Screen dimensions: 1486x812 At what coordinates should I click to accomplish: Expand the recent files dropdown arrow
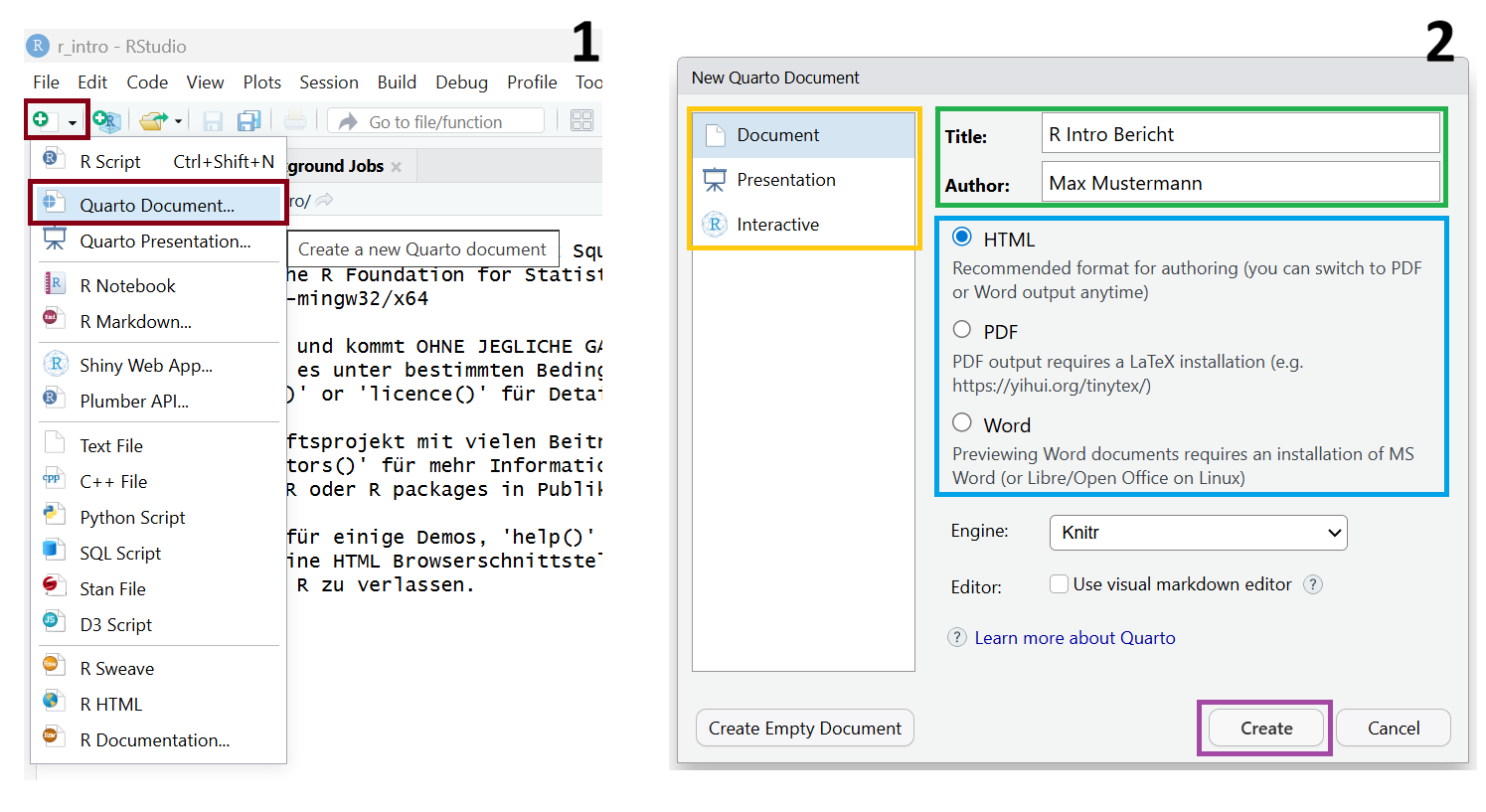point(179,122)
